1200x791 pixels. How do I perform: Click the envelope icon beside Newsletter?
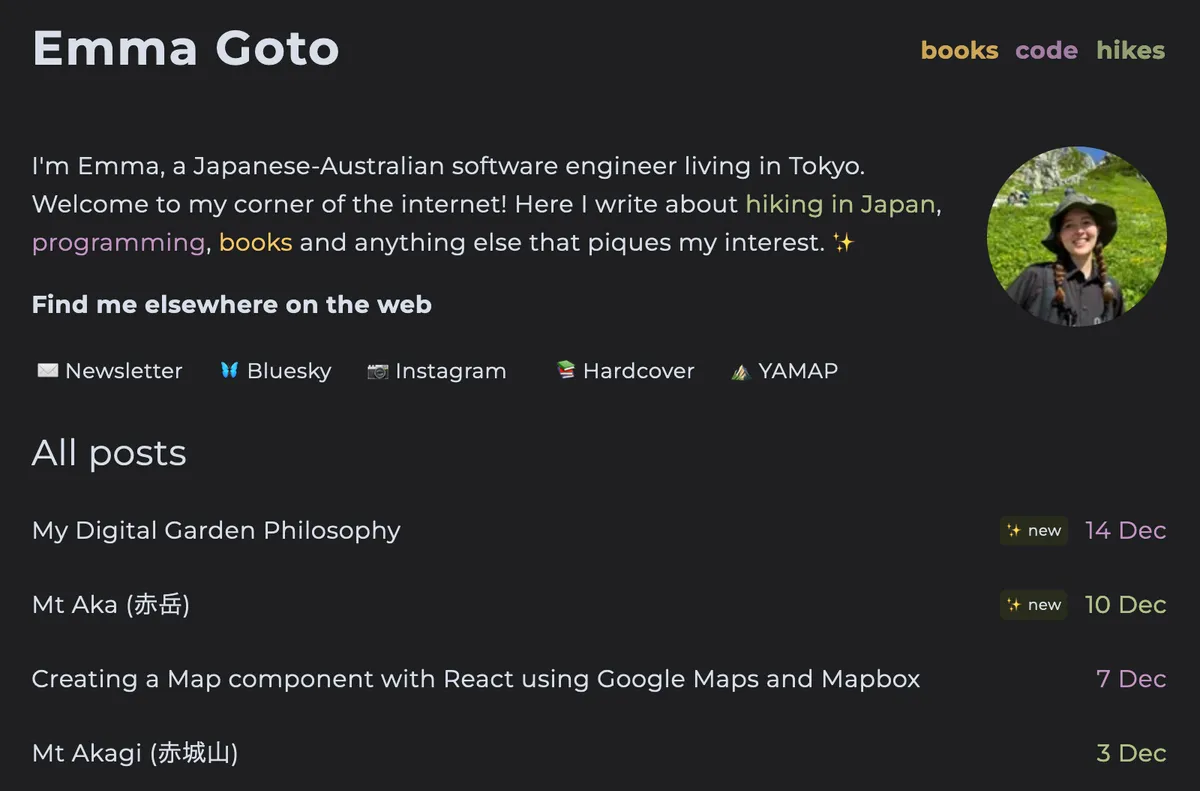(x=47, y=371)
